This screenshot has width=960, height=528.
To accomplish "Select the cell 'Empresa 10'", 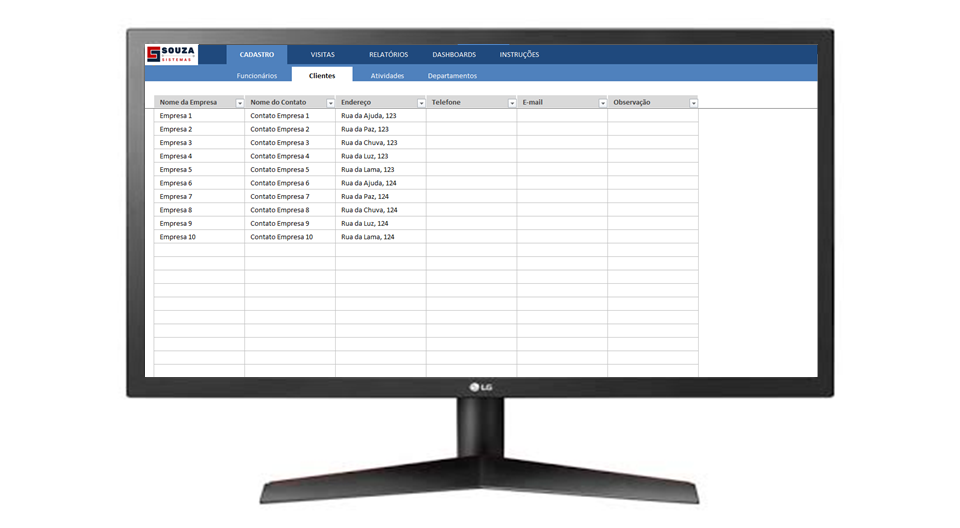I will pyautogui.click(x=199, y=237).
